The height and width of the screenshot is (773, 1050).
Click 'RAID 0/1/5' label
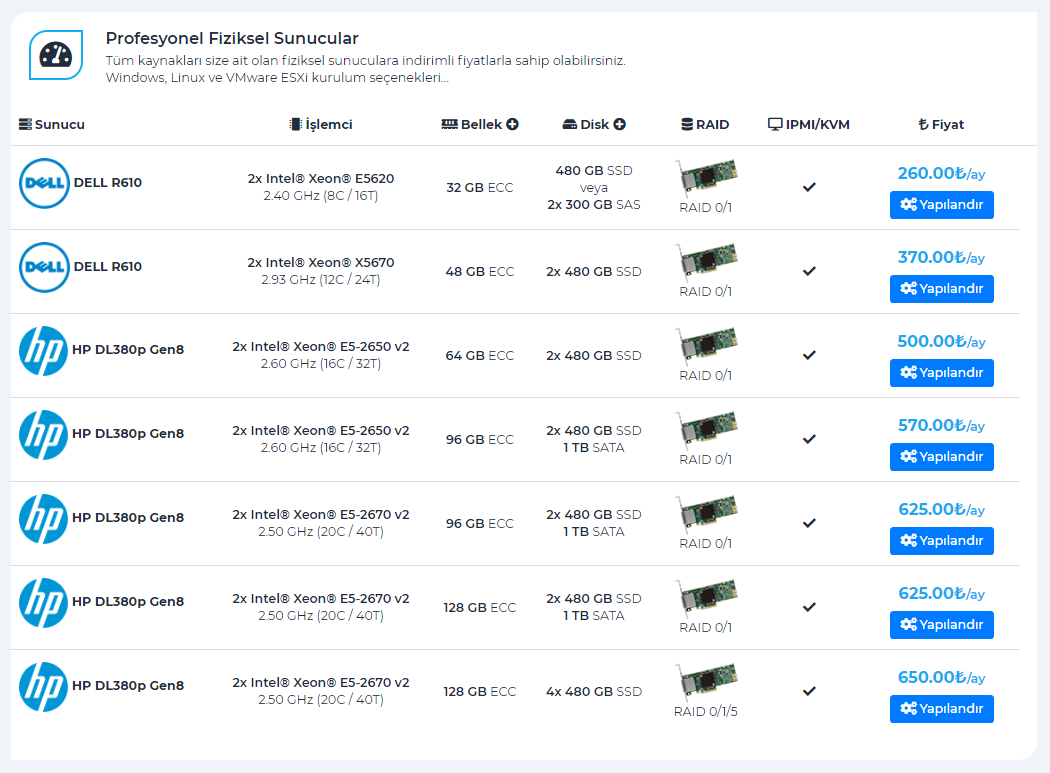706,711
